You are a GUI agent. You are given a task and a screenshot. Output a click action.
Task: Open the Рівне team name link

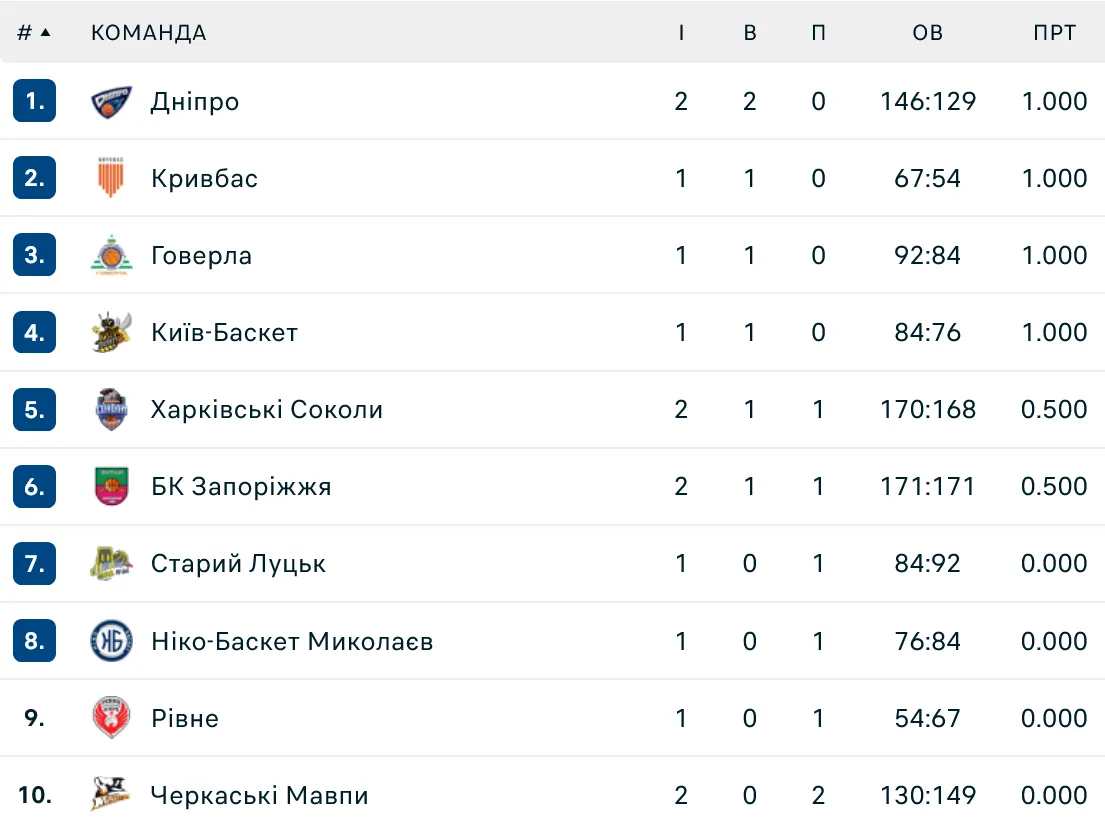[x=185, y=718]
